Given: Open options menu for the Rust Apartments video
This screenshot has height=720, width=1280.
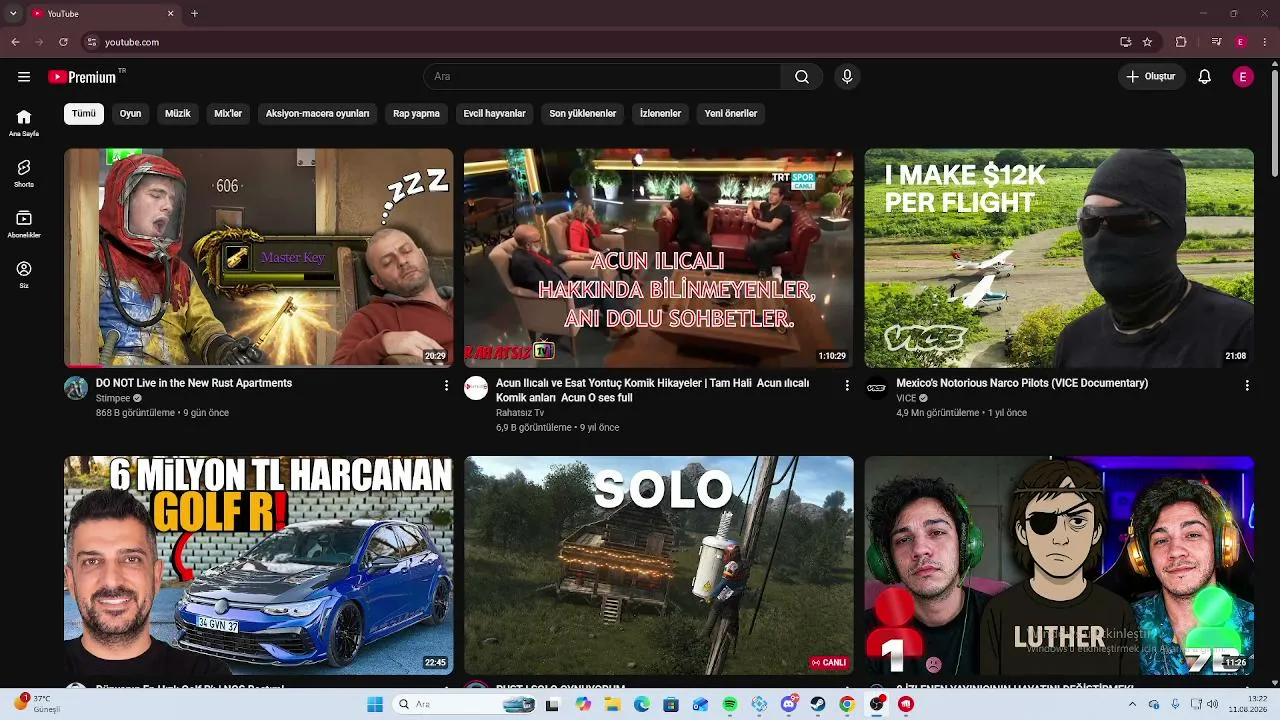Looking at the screenshot, I should click(446, 385).
